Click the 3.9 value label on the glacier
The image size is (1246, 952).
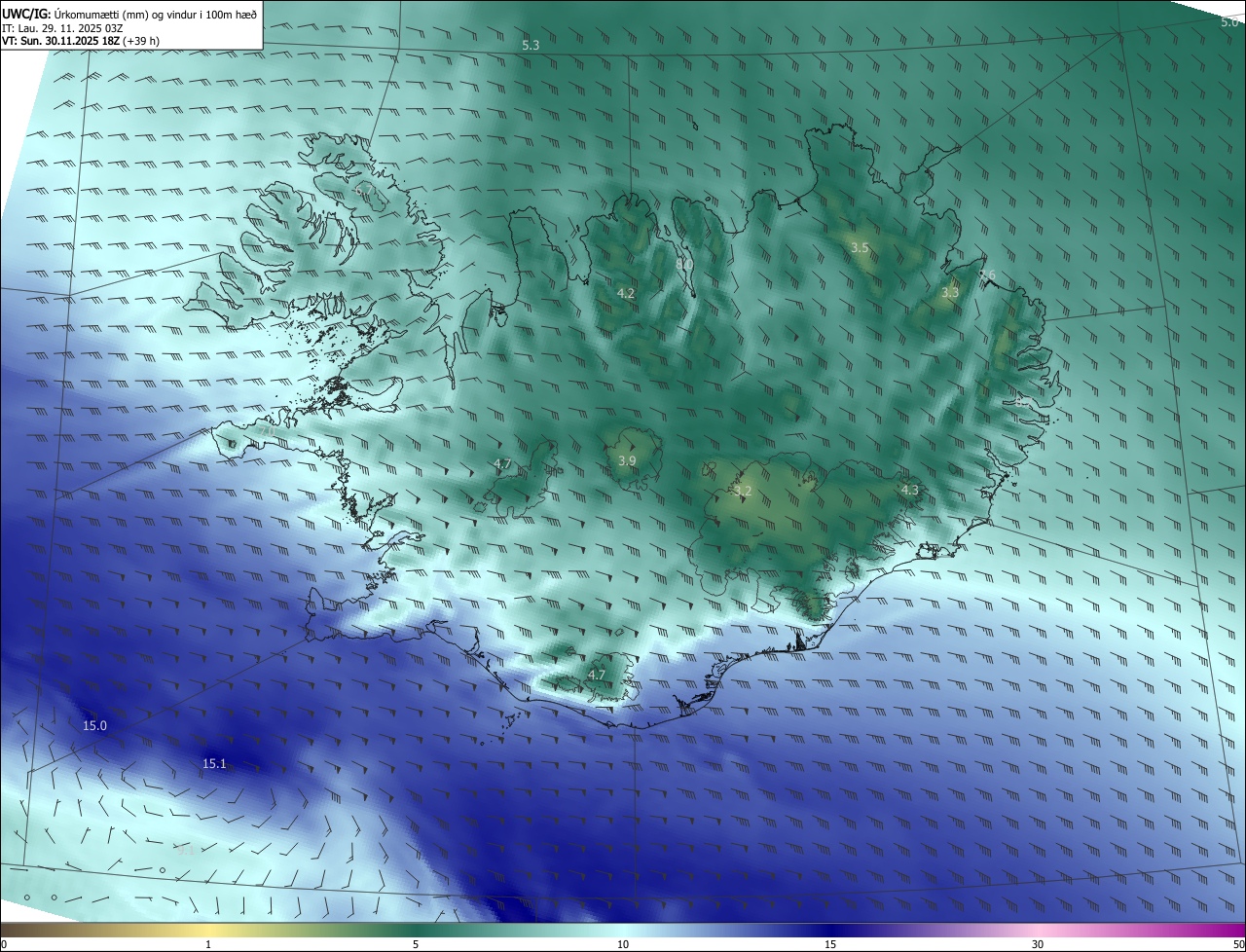[627, 461]
